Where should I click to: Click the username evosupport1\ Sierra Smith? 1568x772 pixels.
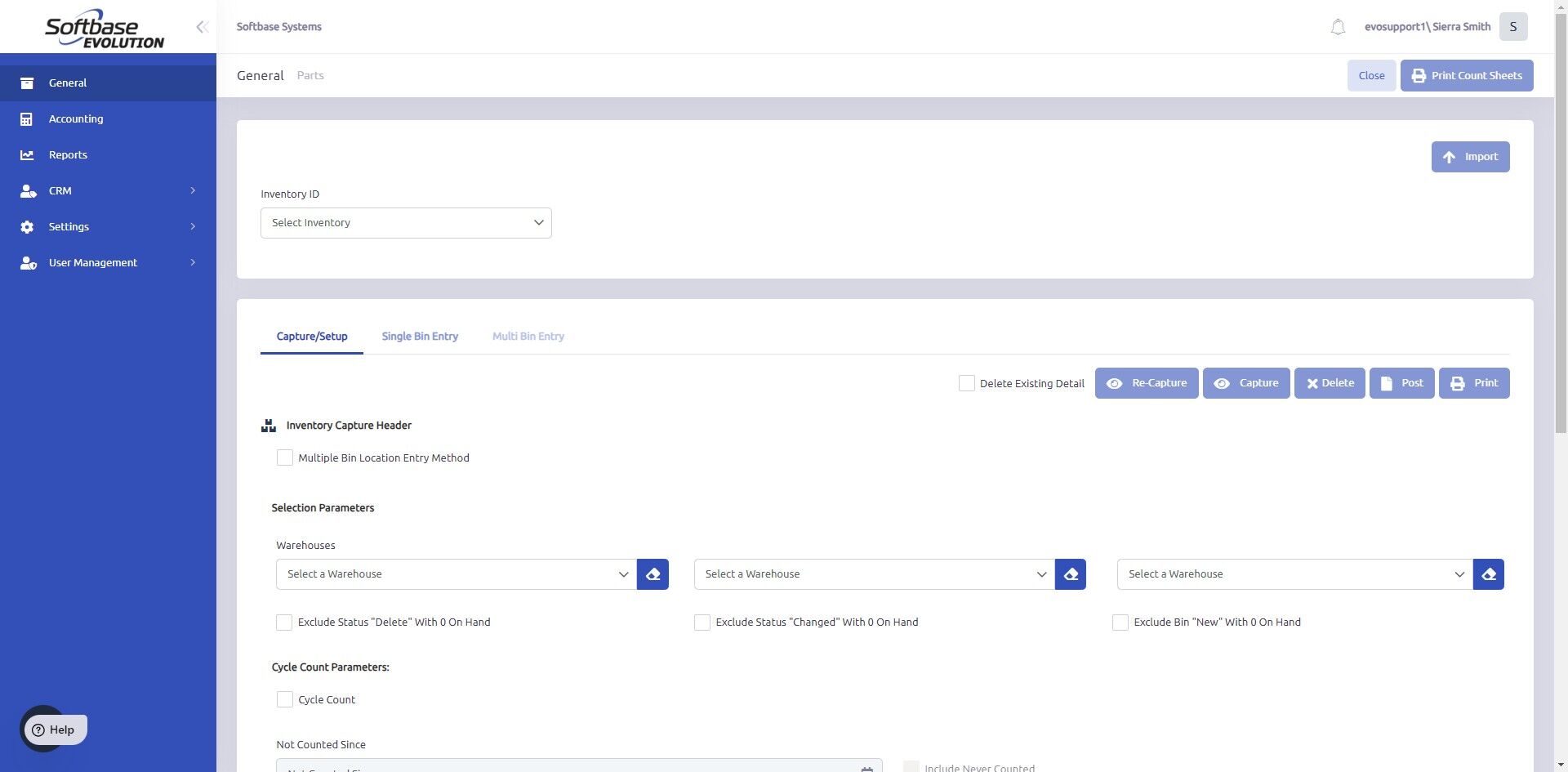(1428, 27)
